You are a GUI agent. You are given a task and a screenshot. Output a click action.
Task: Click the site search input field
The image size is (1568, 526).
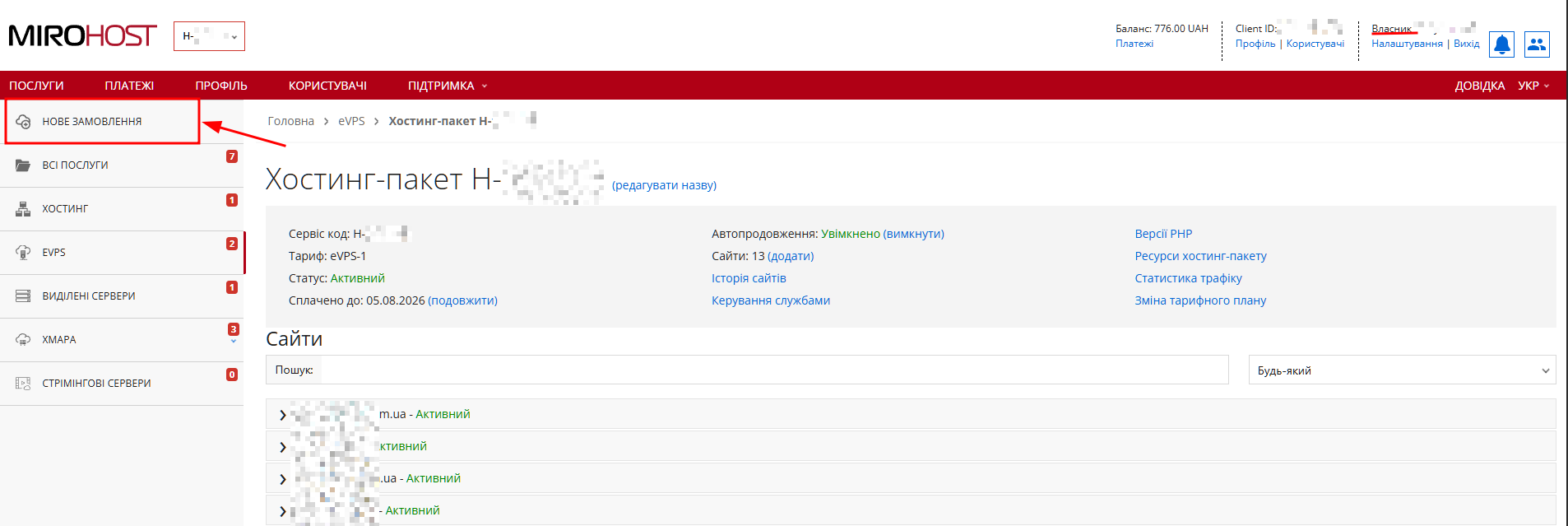tap(773, 370)
